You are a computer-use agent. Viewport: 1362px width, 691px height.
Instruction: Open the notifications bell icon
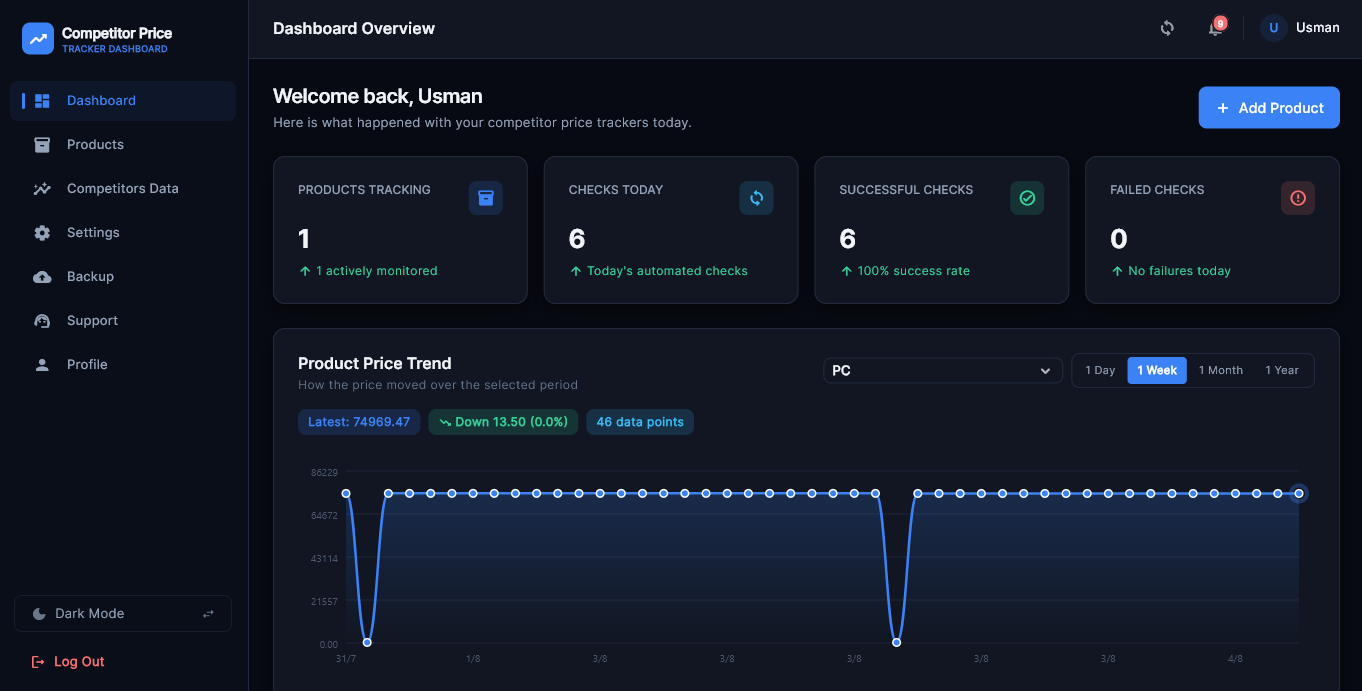(1215, 28)
